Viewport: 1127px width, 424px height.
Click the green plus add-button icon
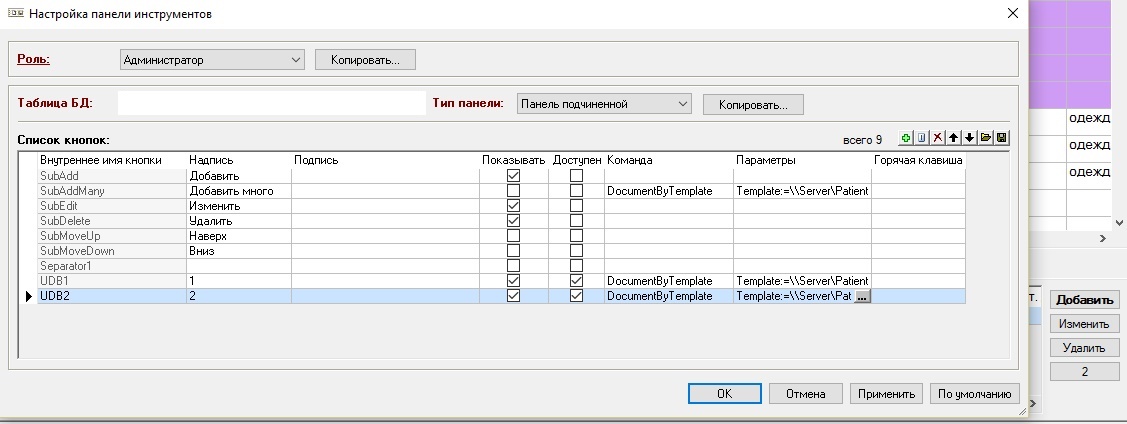906,138
